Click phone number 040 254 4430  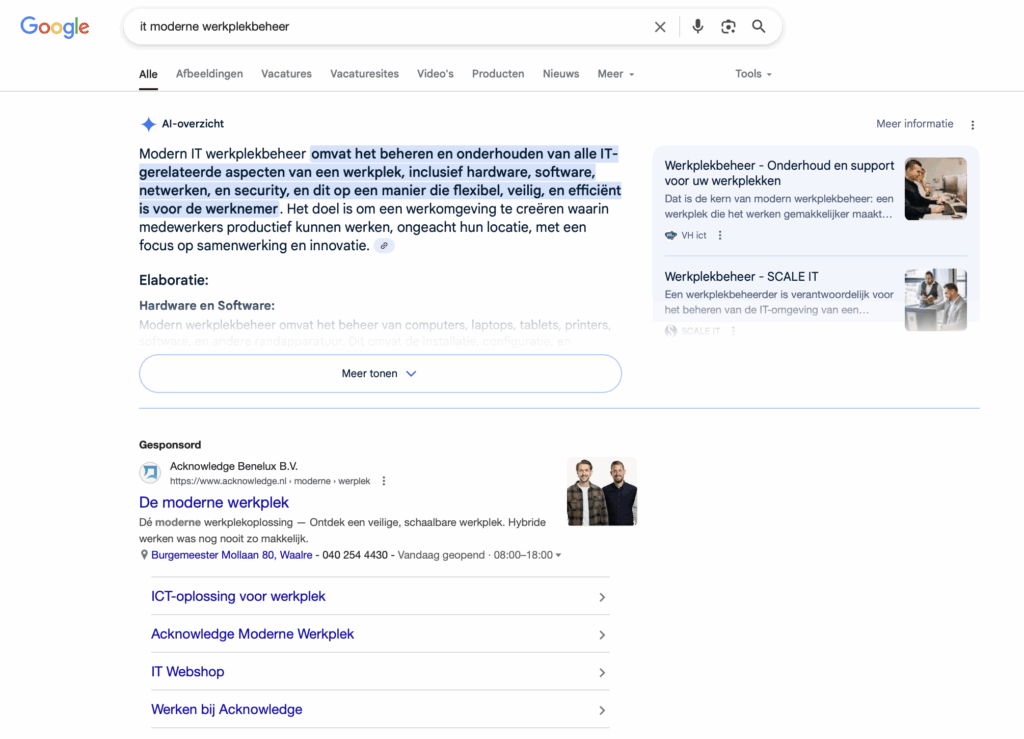coord(355,555)
